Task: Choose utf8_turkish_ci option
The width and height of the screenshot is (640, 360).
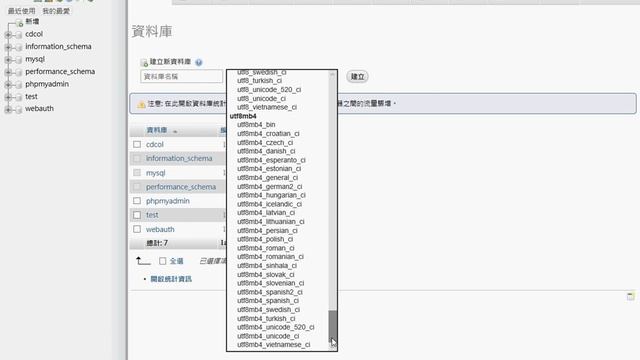Action: [259, 80]
